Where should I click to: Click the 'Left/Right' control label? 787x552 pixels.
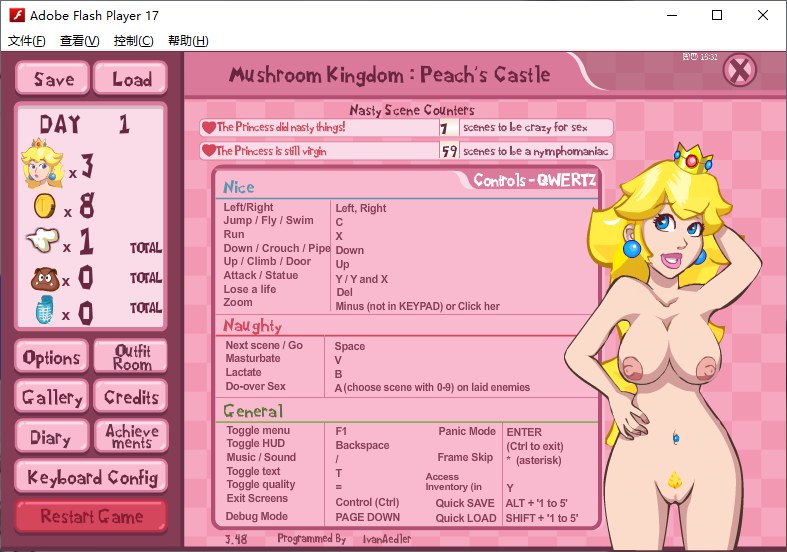248,207
